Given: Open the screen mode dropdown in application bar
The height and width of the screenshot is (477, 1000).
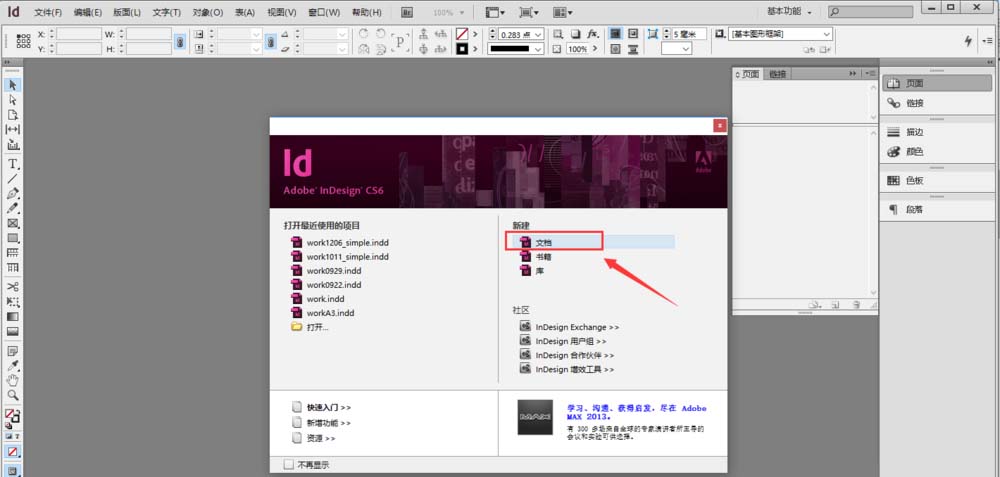Looking at the screenshot, I should (529, 12).
